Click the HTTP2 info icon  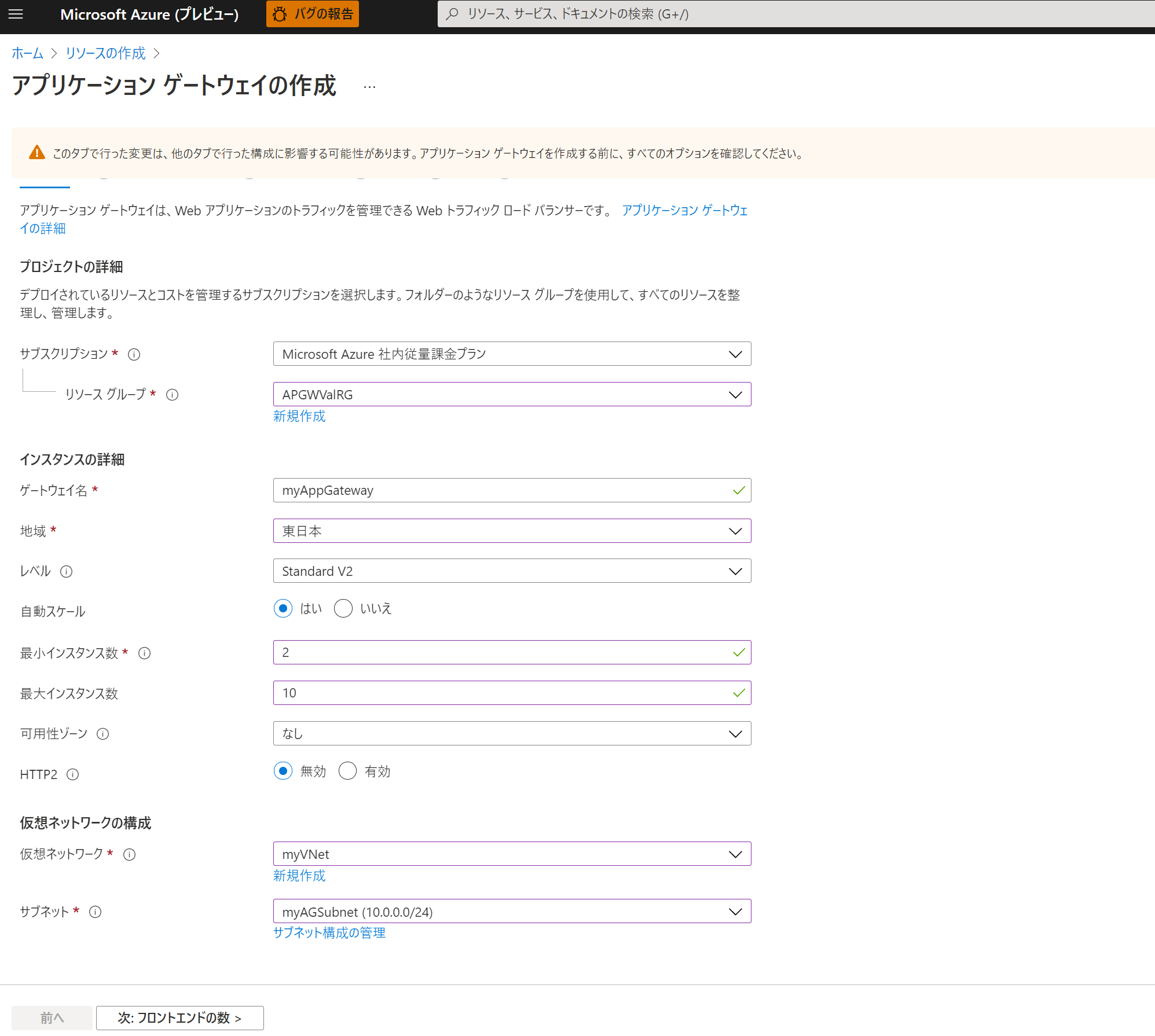point(72,774)
